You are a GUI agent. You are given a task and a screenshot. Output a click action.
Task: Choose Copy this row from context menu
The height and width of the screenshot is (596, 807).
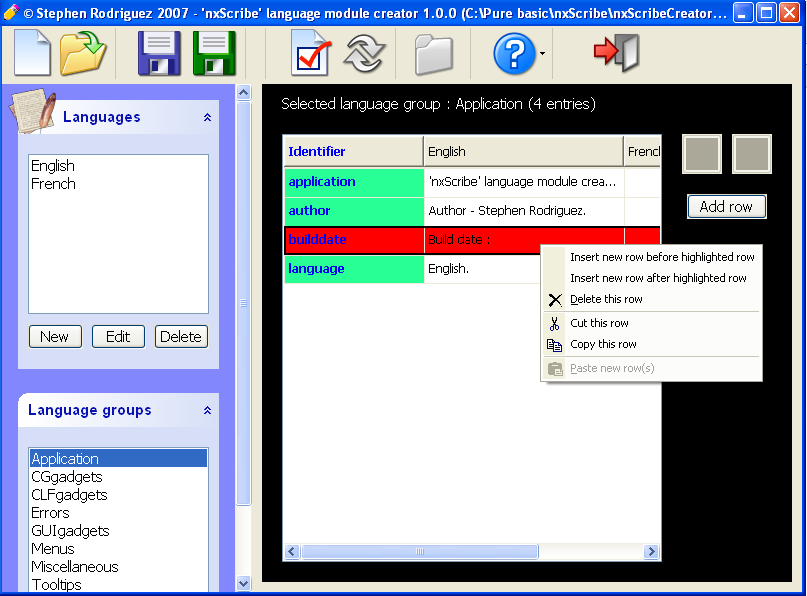point(652,344)
